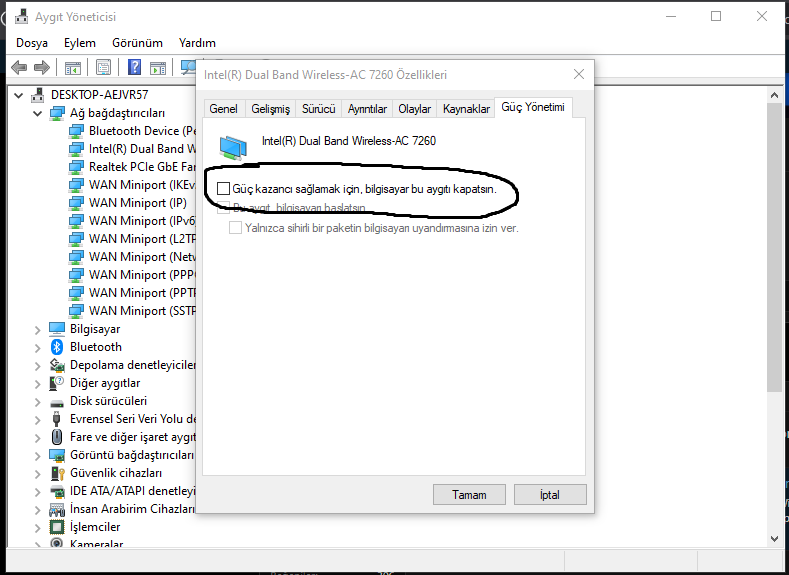Select the Intel(R) Dual Band adapter icon in tree

pyautogui.click(x=76, y=149)
